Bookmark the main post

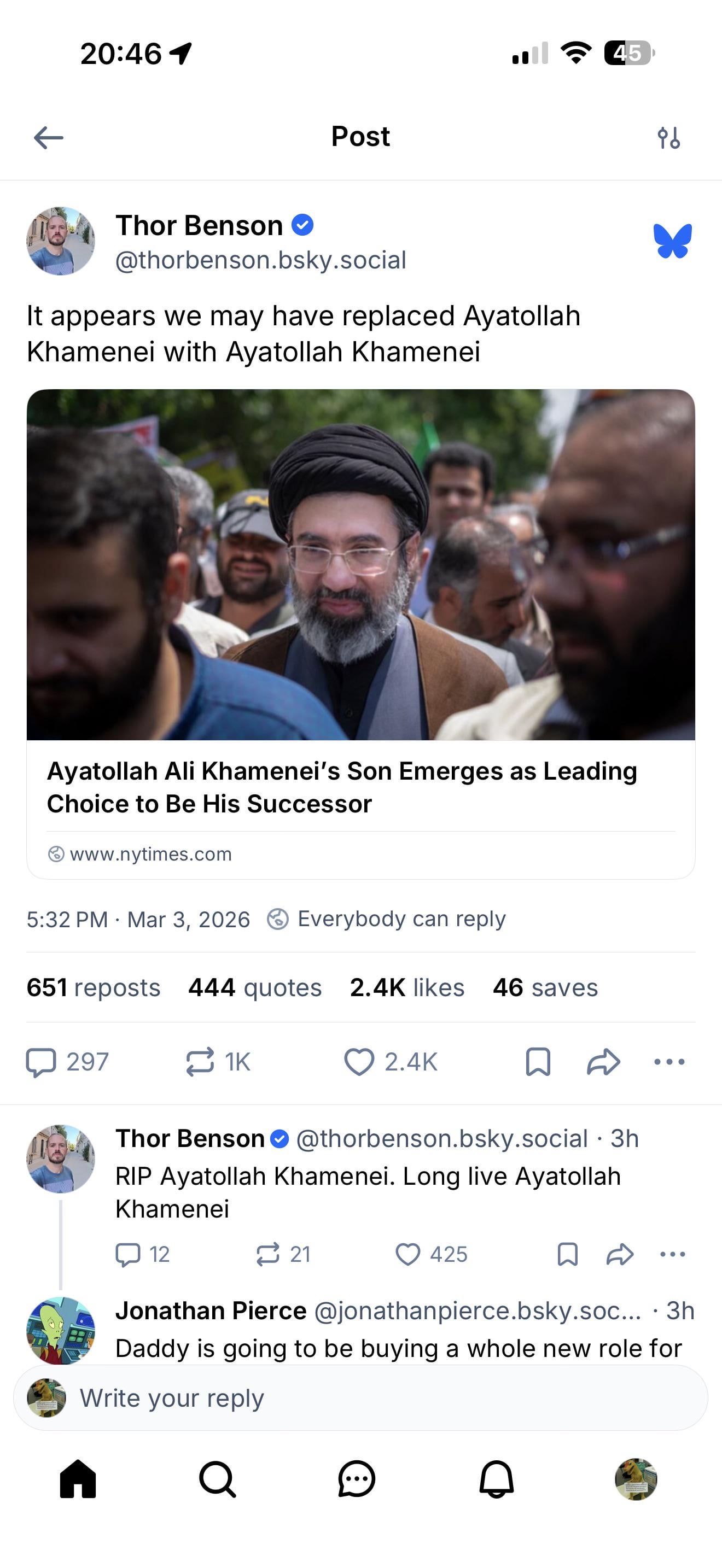pos(538,1062)
